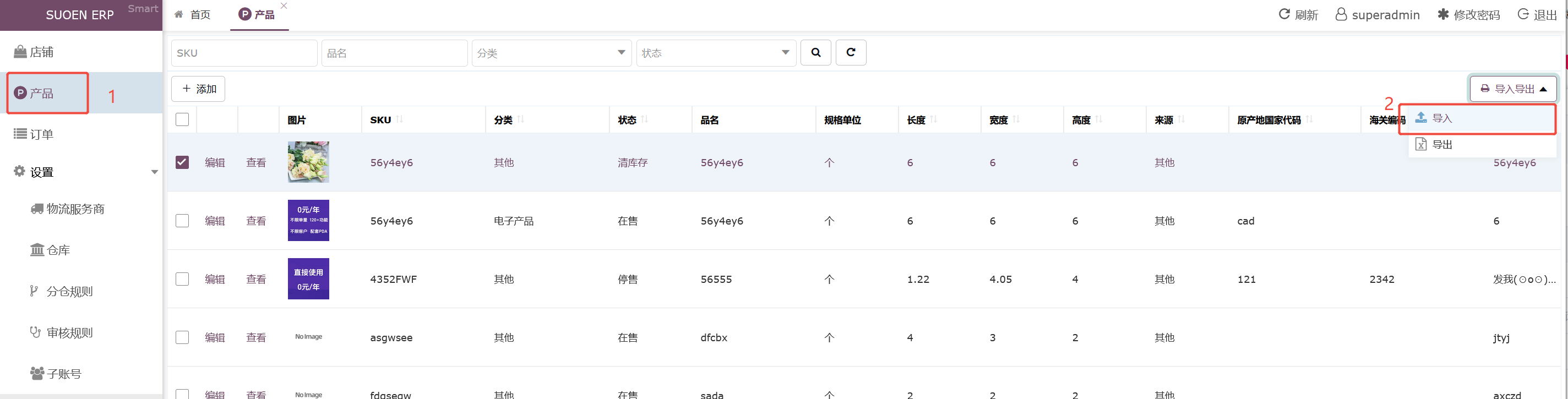Click the 仓库 warehouse icon
1568x399 pixels.
pyautogui.click(x=37, y=249)
